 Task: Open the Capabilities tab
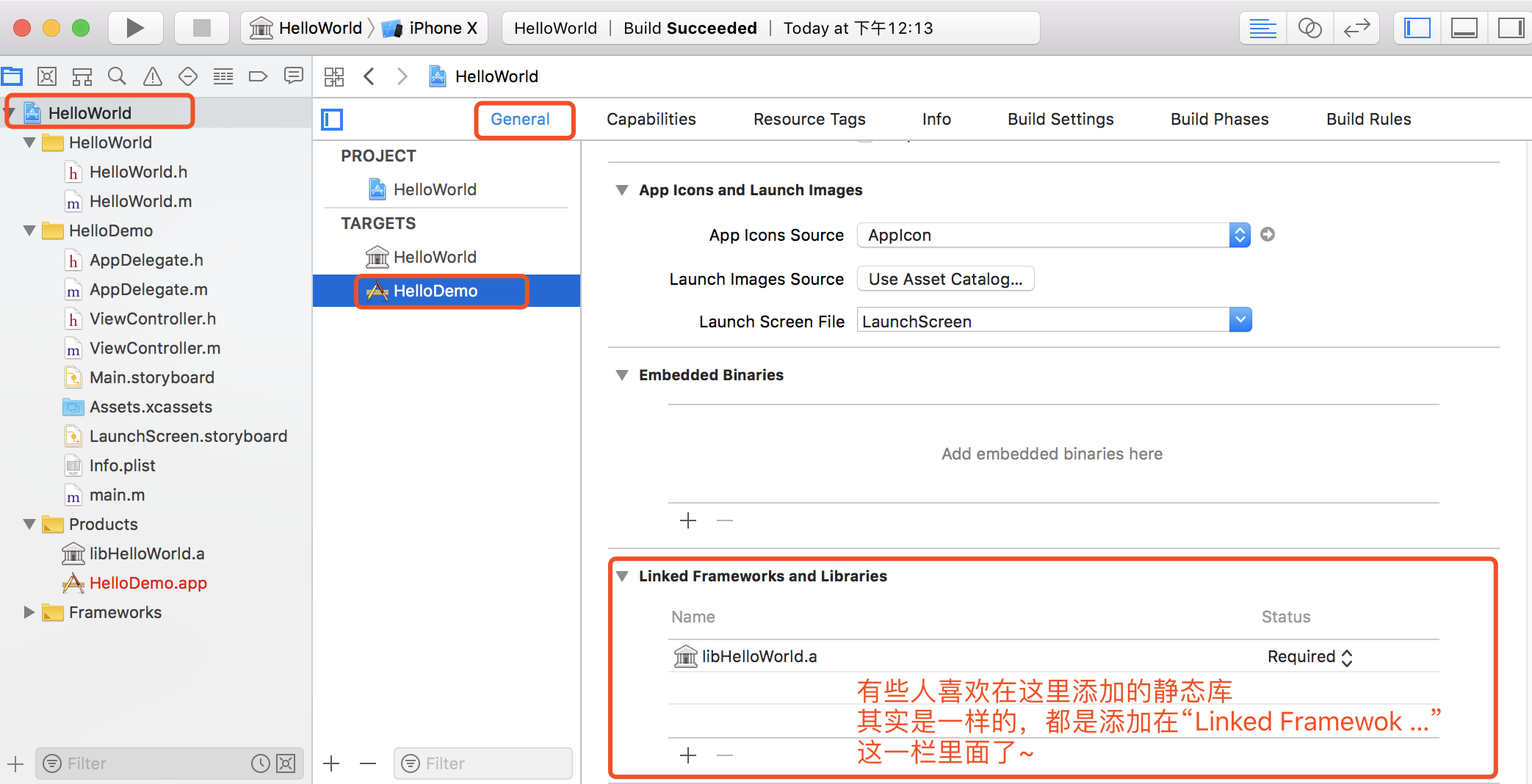(x=651, y=119)
